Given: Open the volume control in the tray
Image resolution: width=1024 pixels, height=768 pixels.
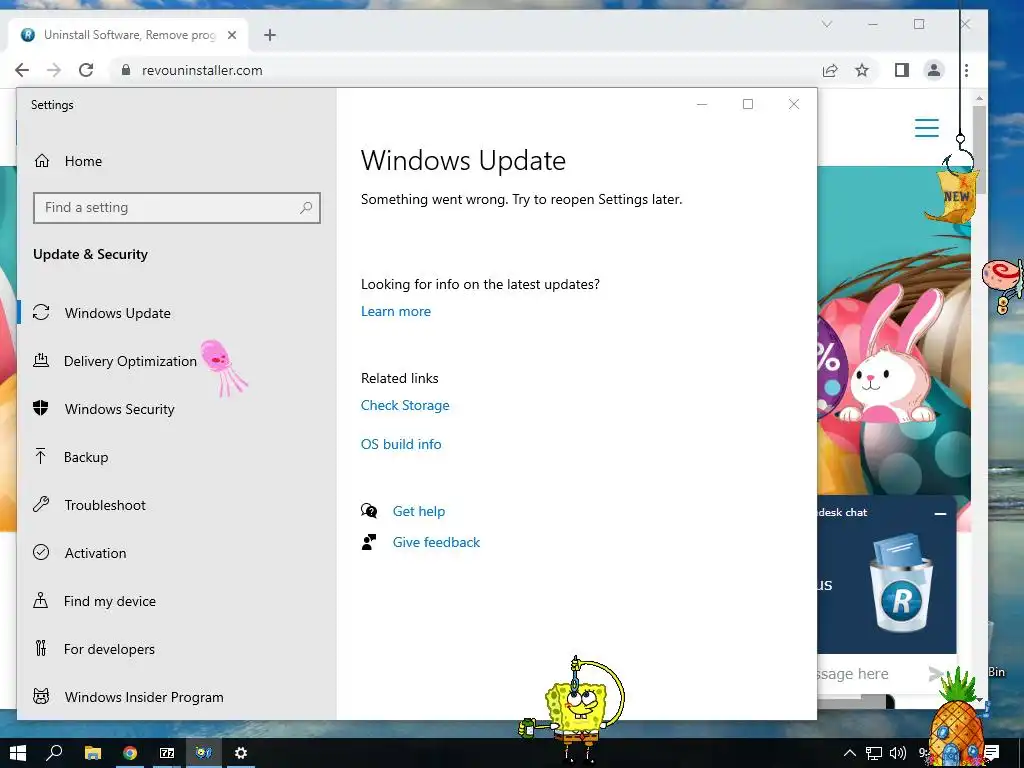Looking at the screenshot, I should coord(898,753).
